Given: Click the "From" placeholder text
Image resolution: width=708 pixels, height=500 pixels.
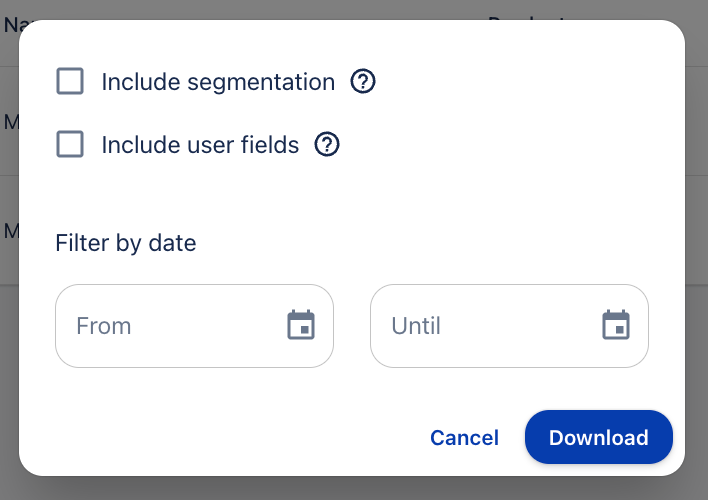Looking at the screenshot, I should point(104,326).
